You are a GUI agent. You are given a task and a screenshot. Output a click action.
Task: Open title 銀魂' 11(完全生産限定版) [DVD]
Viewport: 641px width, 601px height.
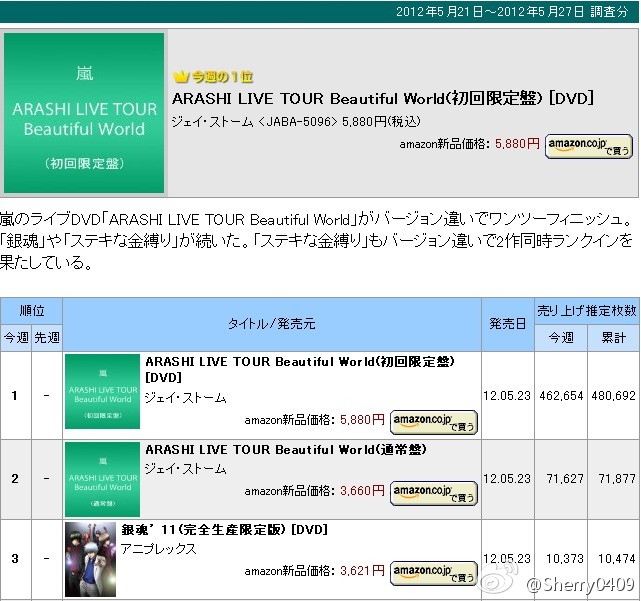pos(224,530)
